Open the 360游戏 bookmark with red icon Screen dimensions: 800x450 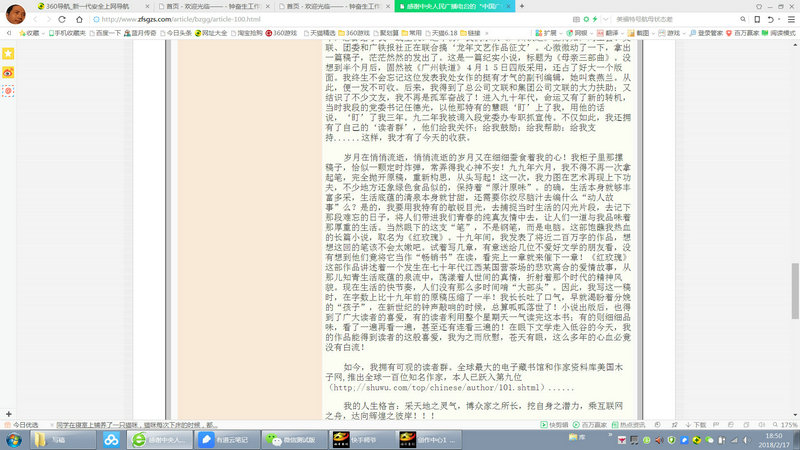pos(281,33)
